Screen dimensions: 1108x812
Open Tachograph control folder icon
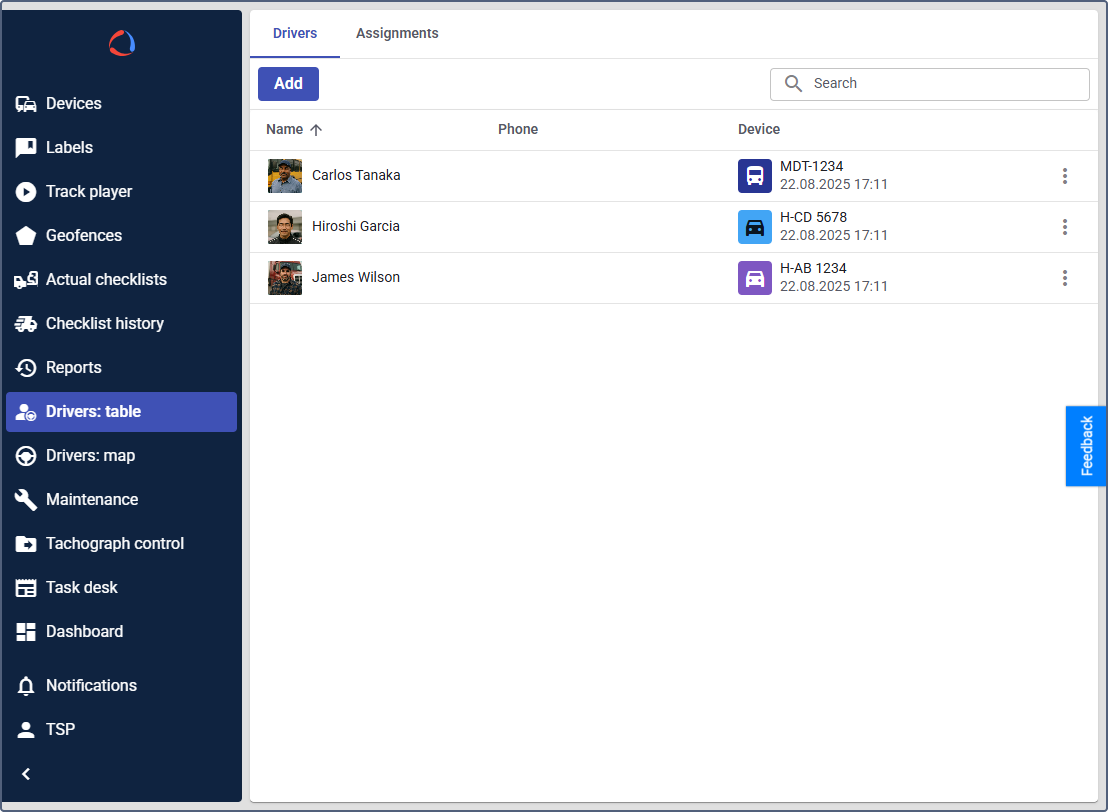coord(26,543)
